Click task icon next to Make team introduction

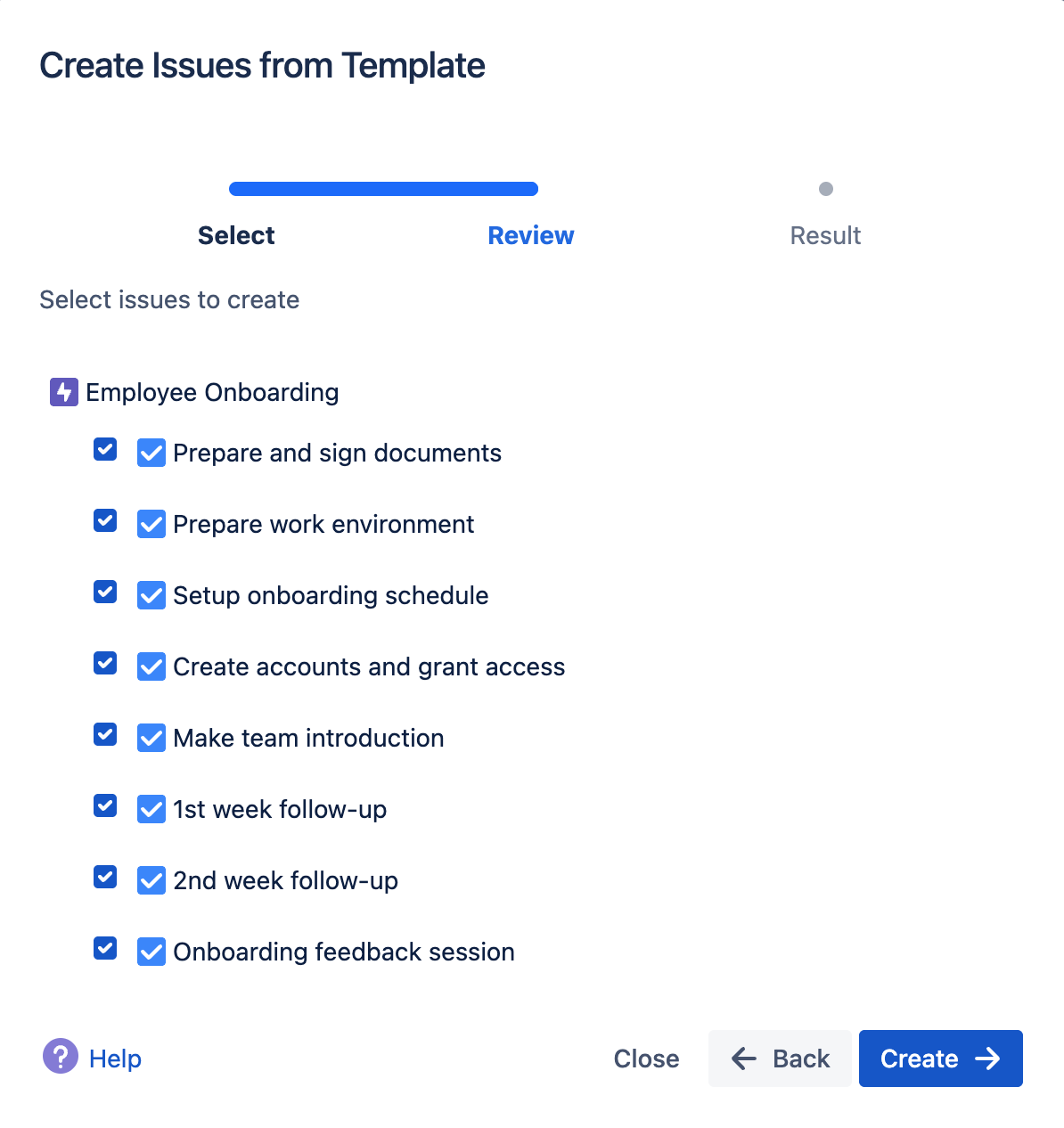pyautogui.click(x=151, y=738)
